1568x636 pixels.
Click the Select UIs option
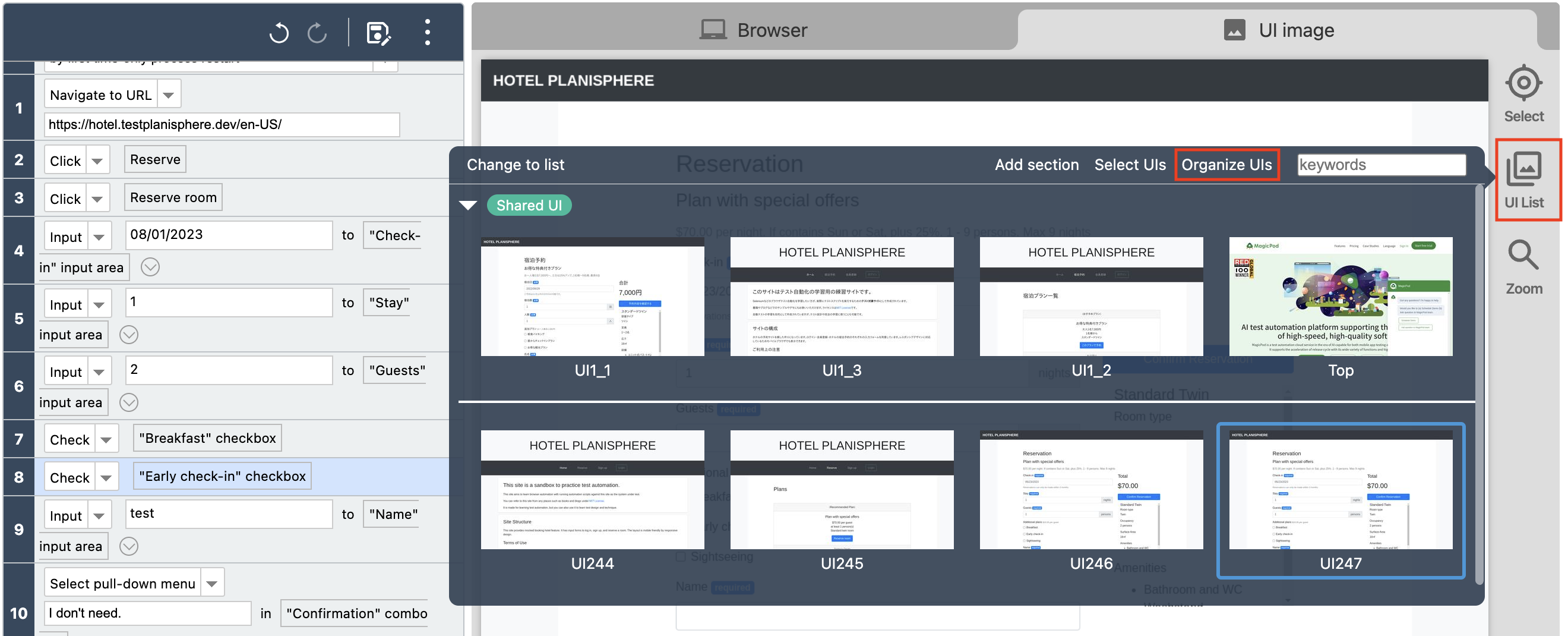(1130, 164)
